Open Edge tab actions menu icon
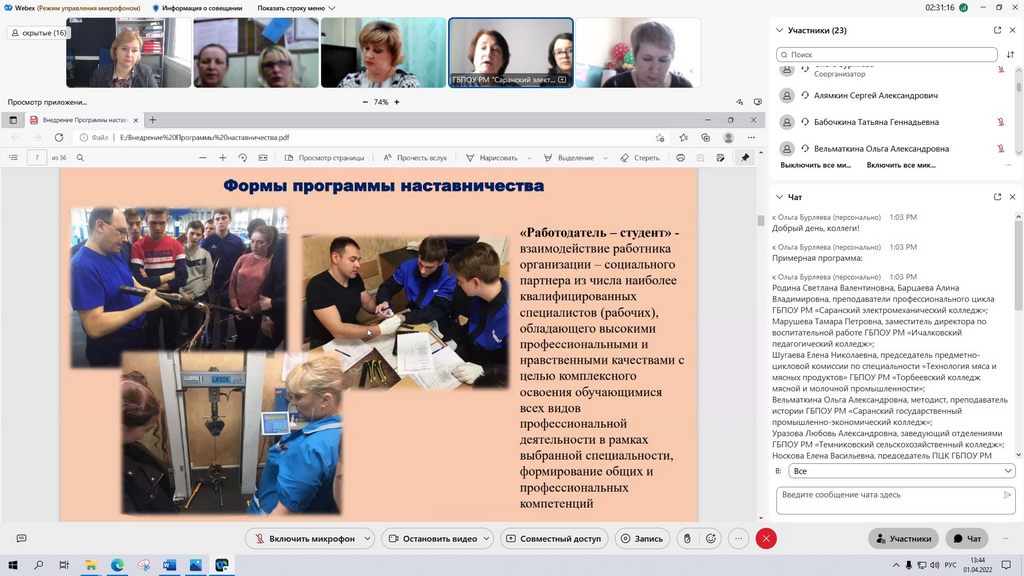 [x=13, y=120]
